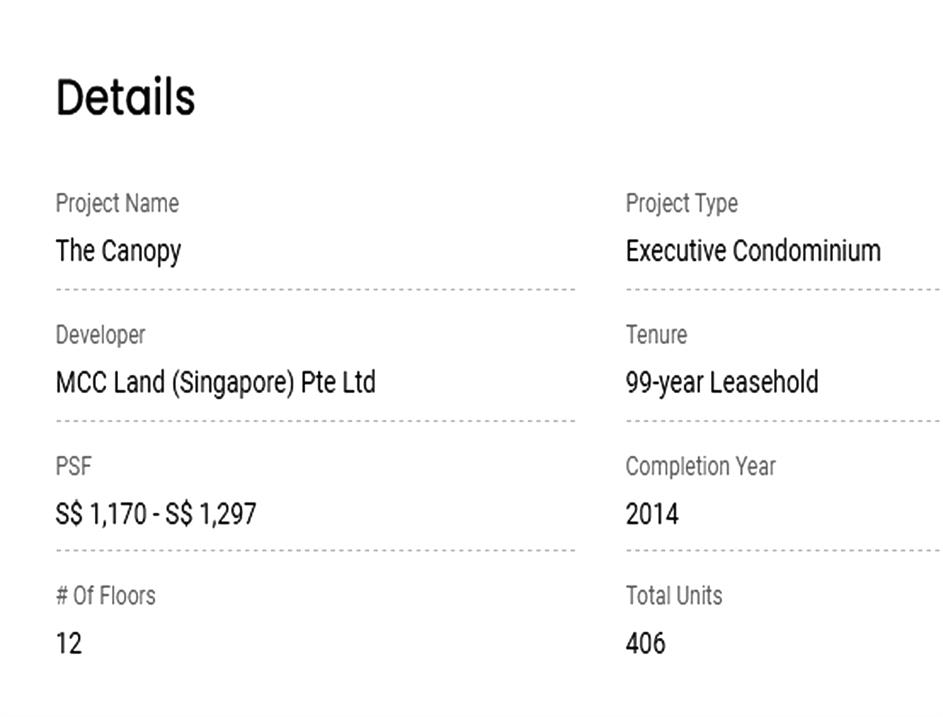Click the 99-year Leasehold tenure value
The image size is (943, 717).
point(722,382)
